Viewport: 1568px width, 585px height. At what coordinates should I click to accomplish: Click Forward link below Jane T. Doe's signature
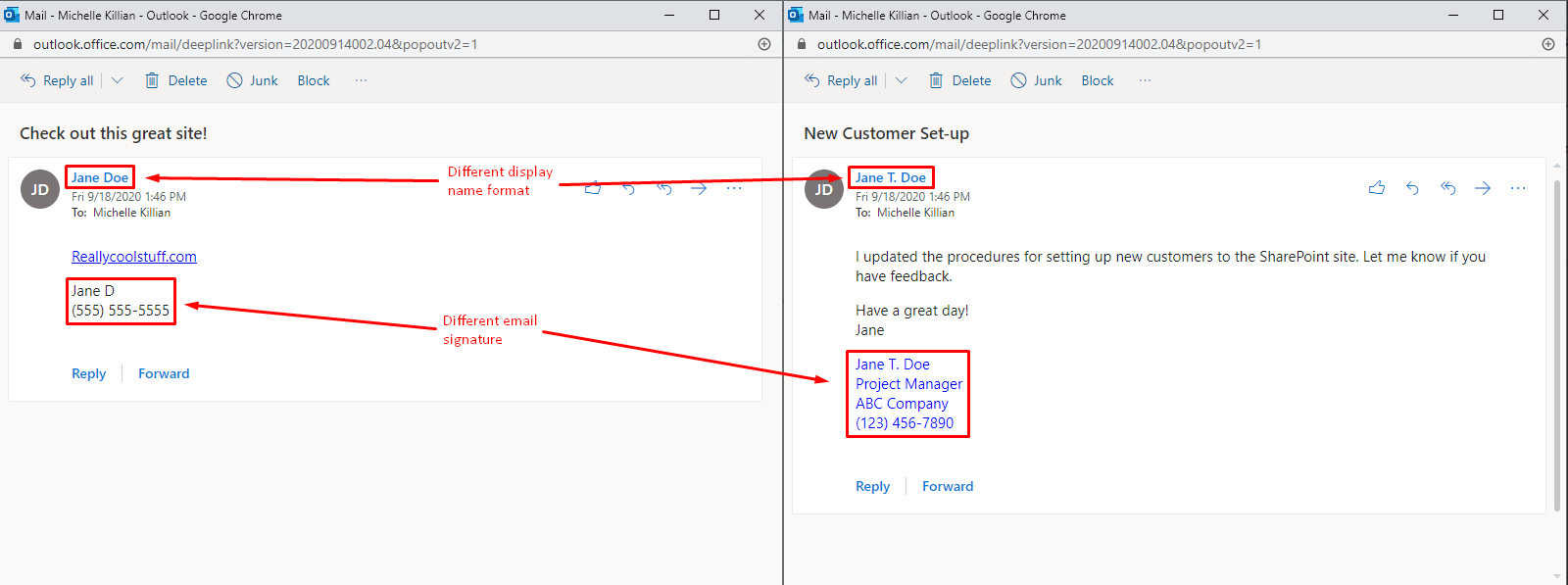point(948,486)
